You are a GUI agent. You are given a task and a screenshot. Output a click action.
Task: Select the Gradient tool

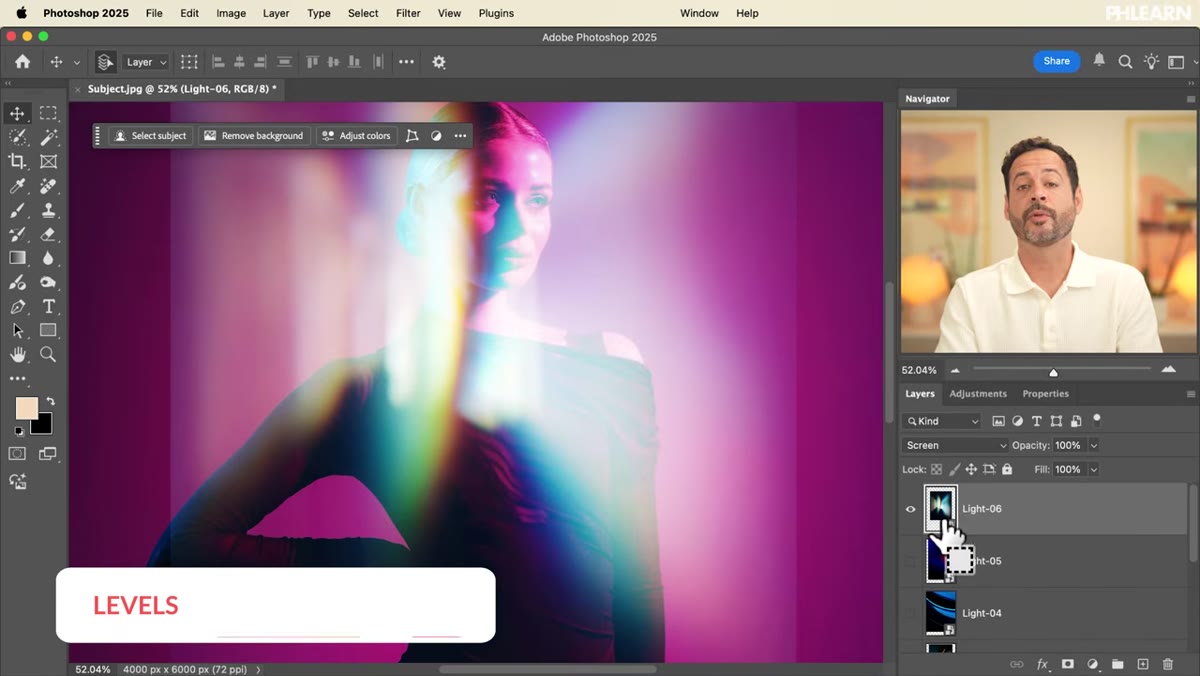(x=17, y=258)
